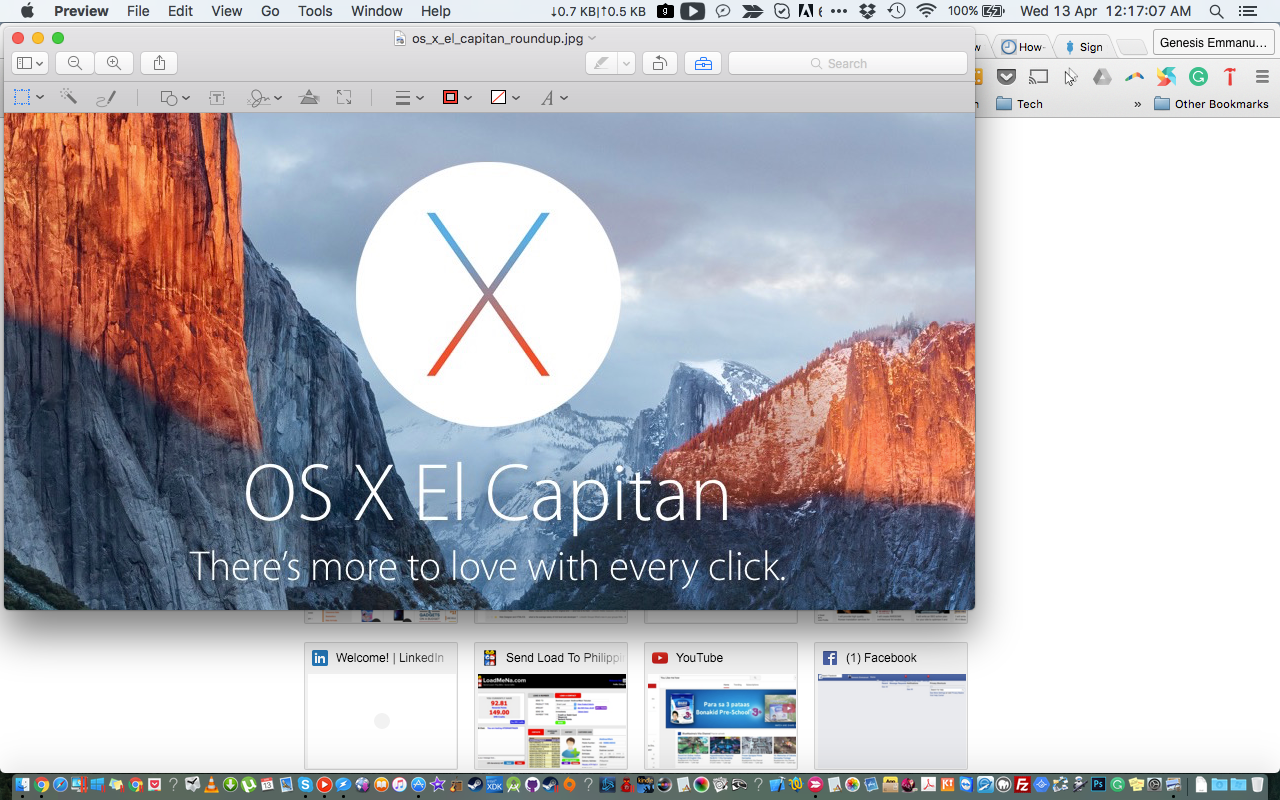Open the Tools menu in menu bar
1280x800 pixels.
(315, 11)
